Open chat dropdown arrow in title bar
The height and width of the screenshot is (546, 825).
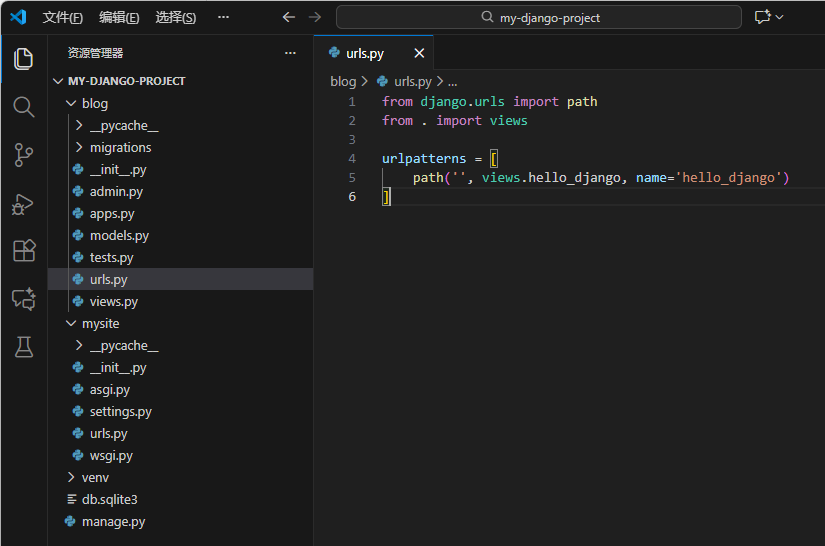[779, 17]
